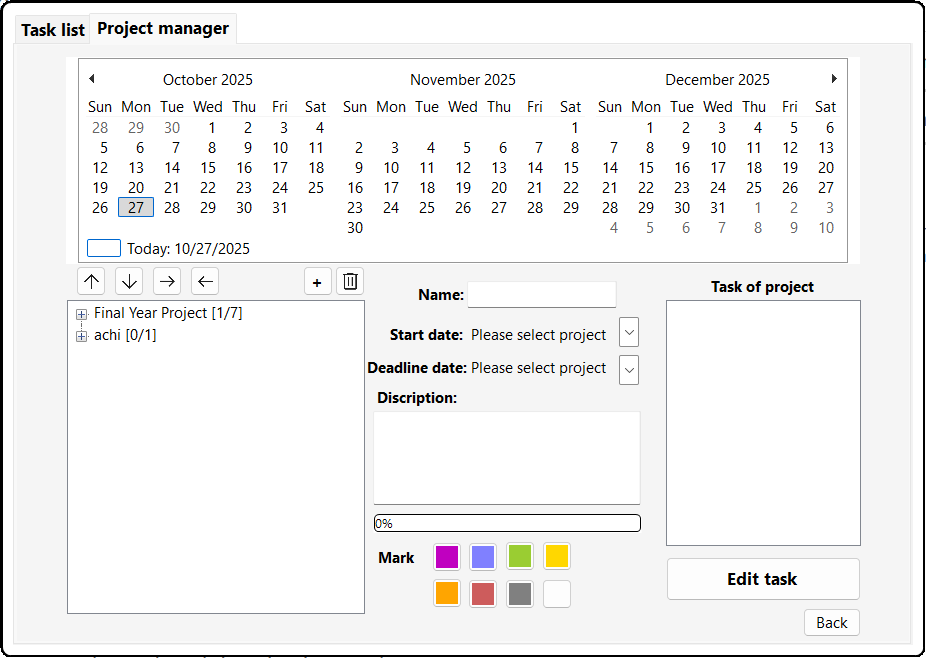926x658 pixels.
Task: Select December 6 in calendar
Action: (x=830, y=128)
